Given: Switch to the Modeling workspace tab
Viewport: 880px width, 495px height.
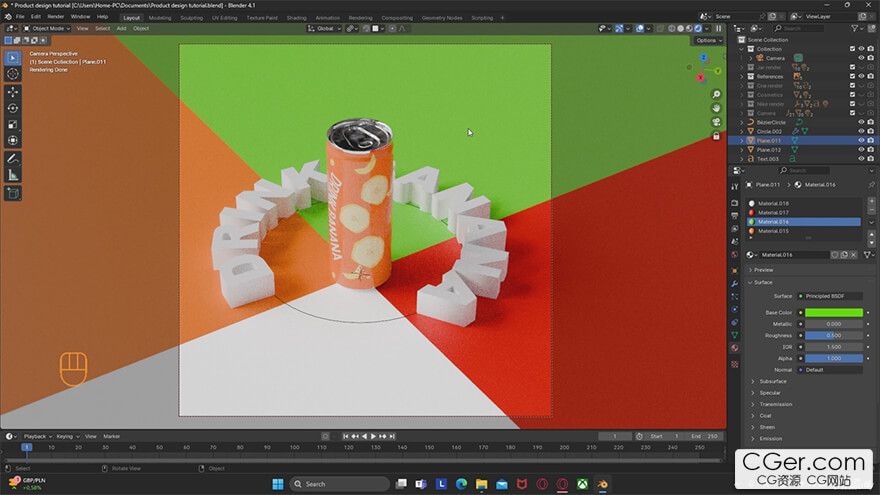Looking at the screenshot, I should coord(160,18).
